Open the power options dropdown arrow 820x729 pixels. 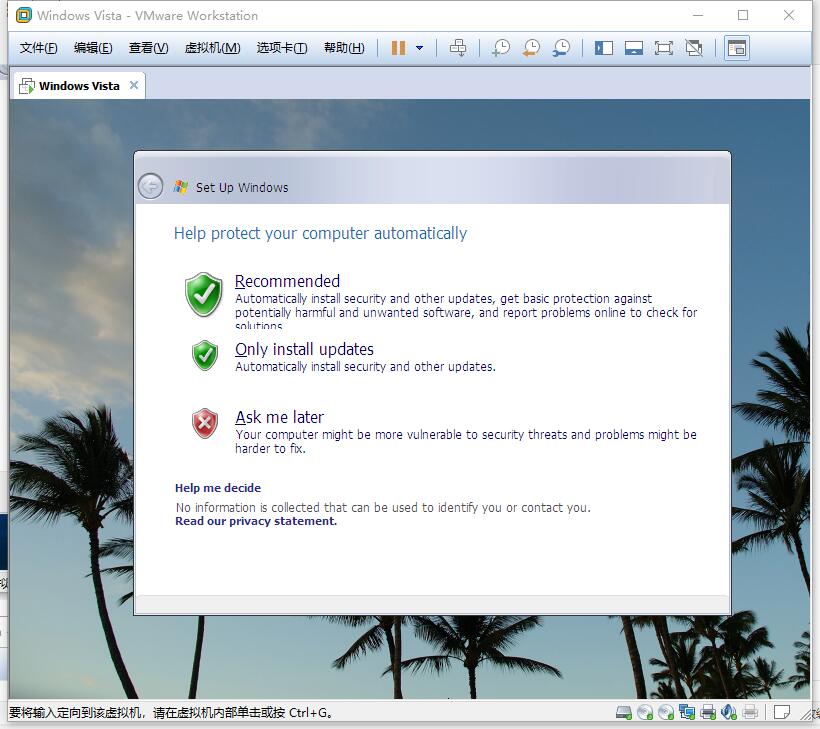tap(419, 48)
